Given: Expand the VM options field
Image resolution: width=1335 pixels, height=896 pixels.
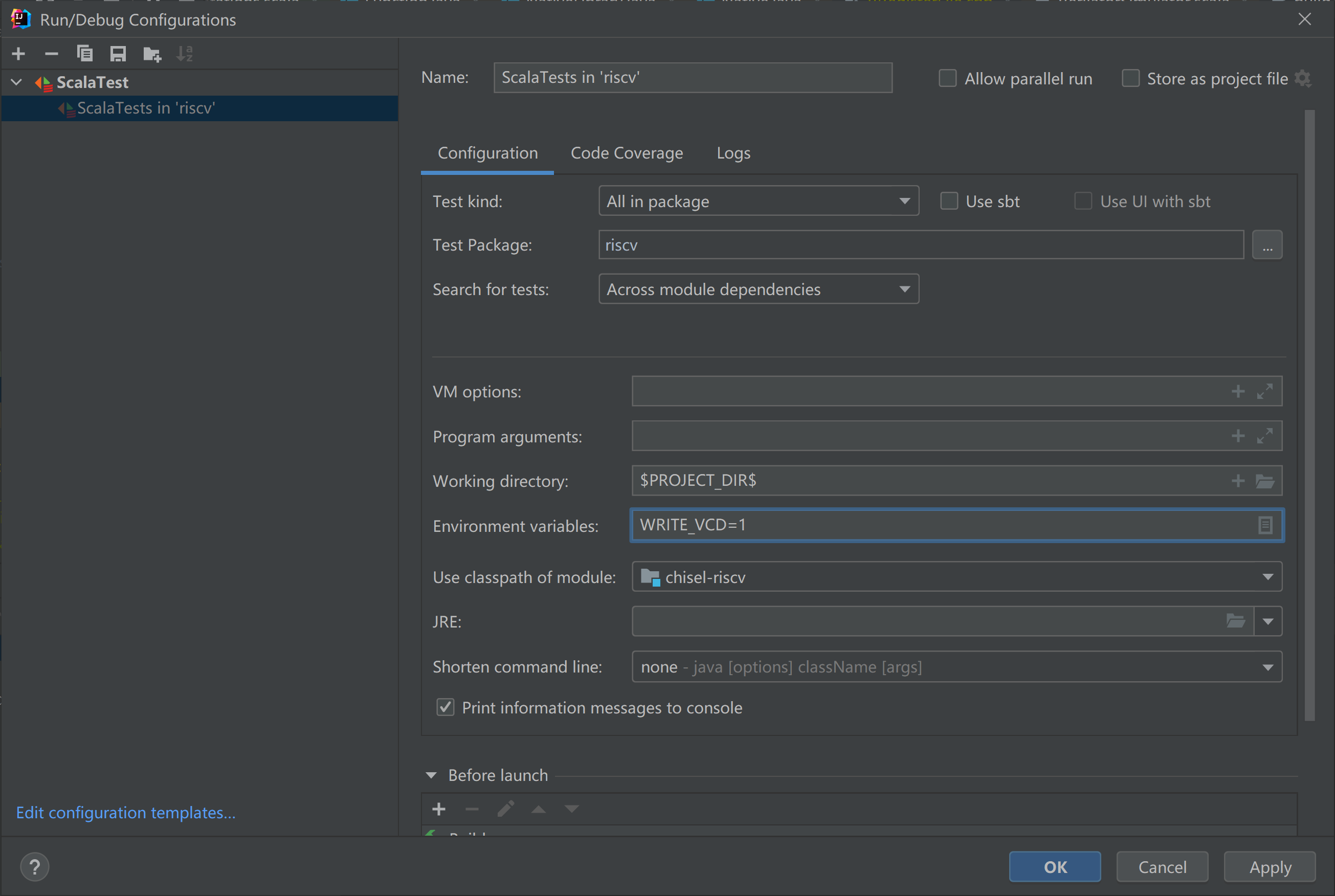Looking at the screenshot, I should [1265, 391].
